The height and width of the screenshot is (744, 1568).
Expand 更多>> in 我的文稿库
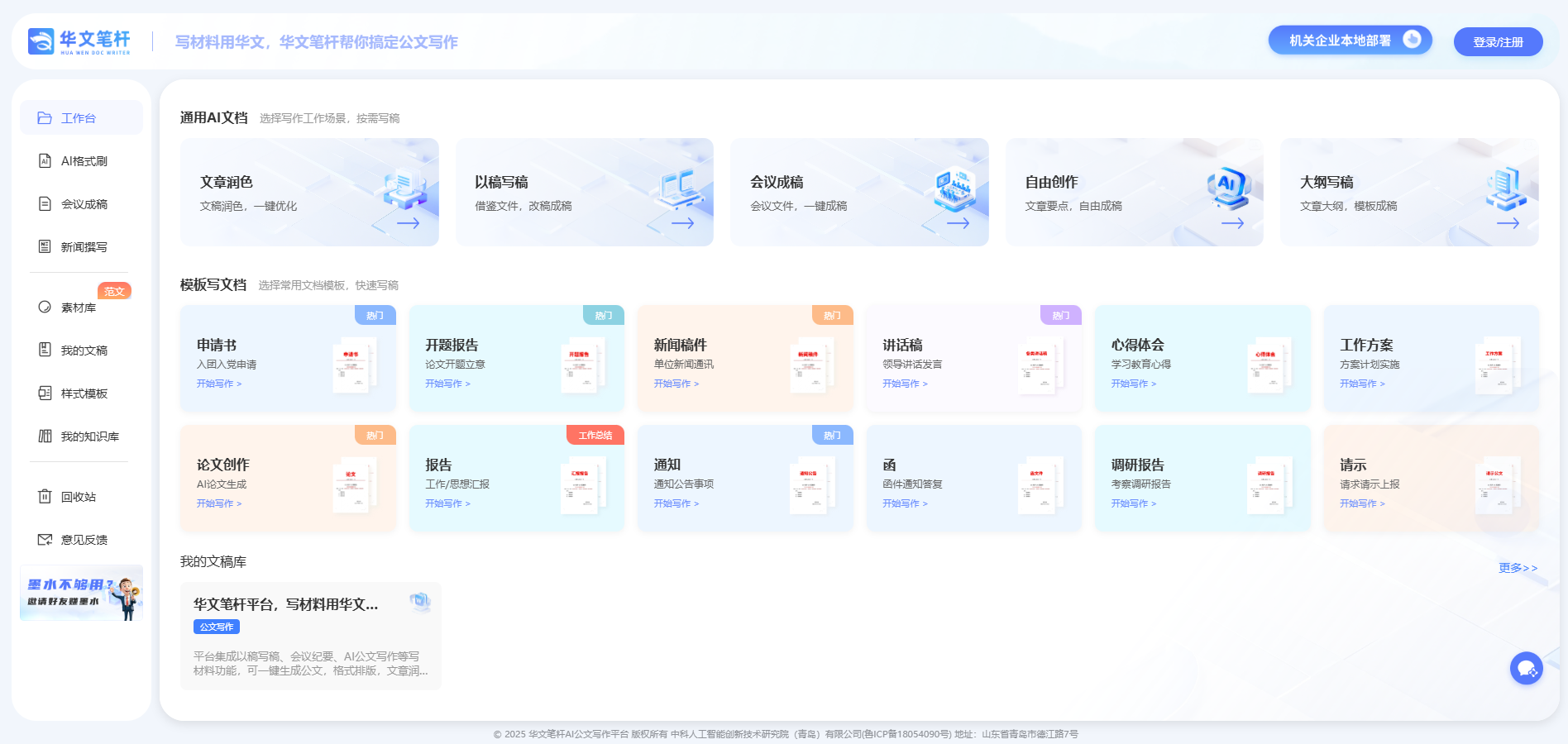coord(1518,568)
